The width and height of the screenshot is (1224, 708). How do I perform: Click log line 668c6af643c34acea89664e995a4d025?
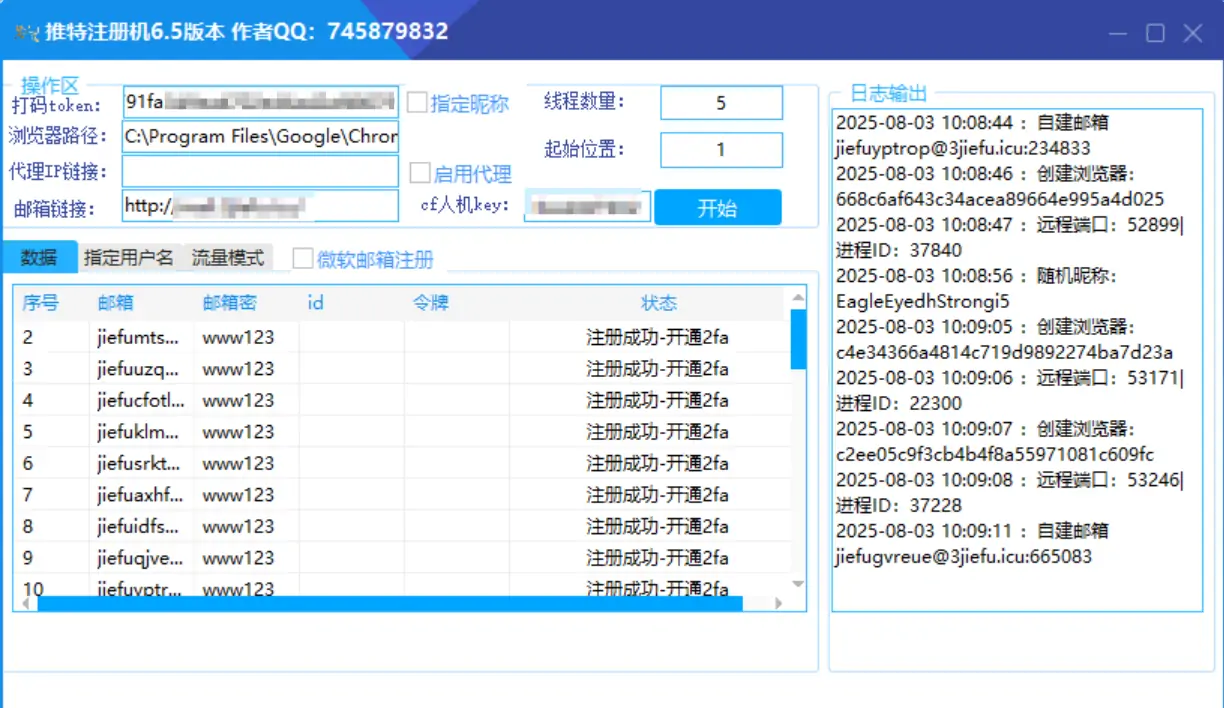[1000, 199]
